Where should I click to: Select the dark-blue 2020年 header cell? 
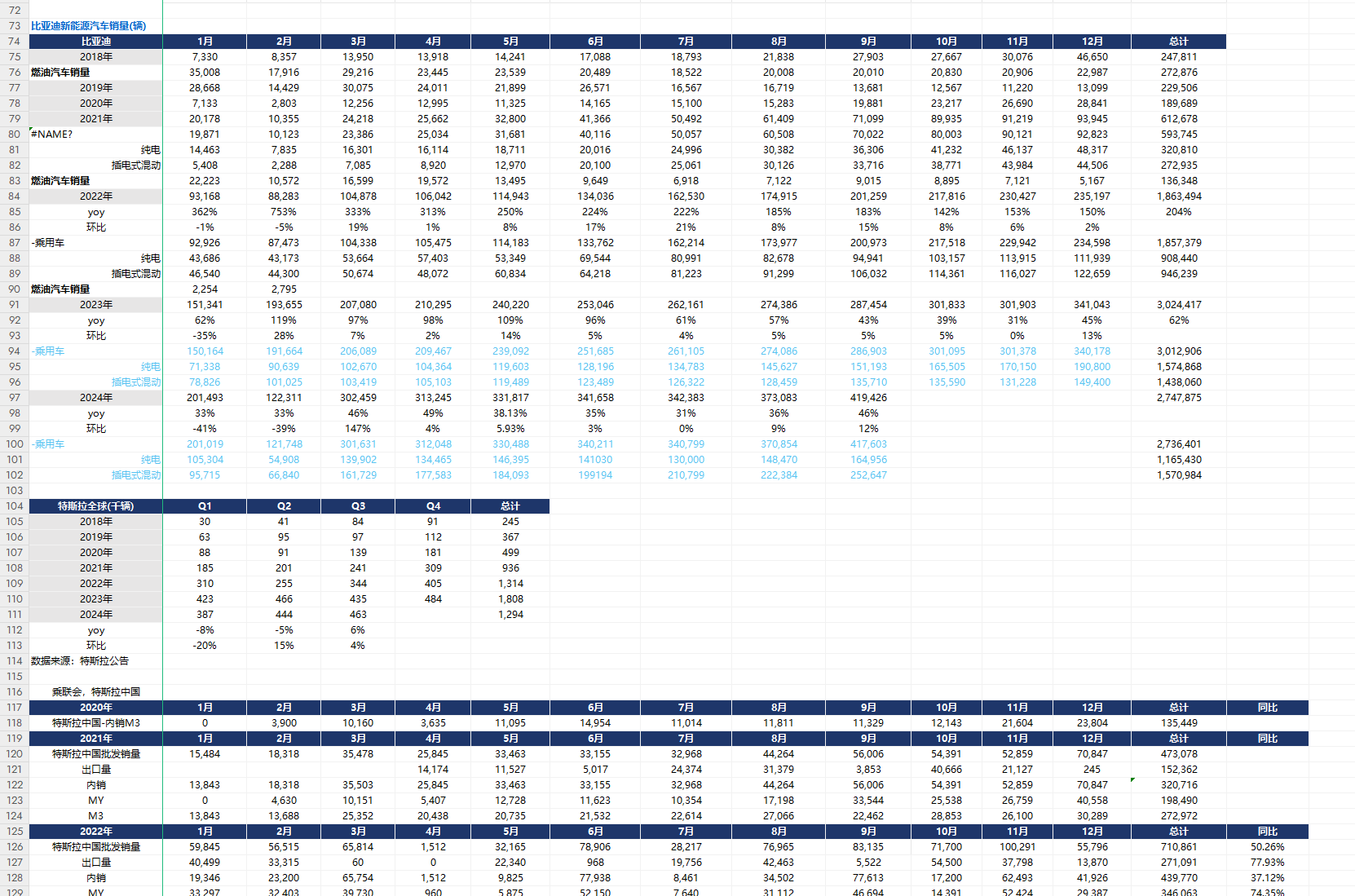tap(96, 708)
